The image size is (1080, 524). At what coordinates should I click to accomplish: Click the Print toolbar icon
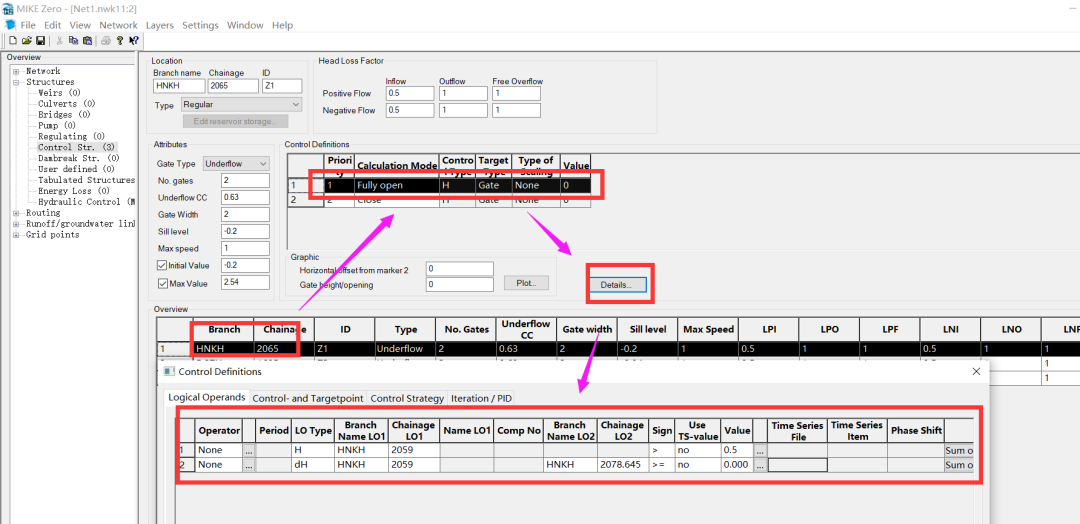(x=106, y=41)
